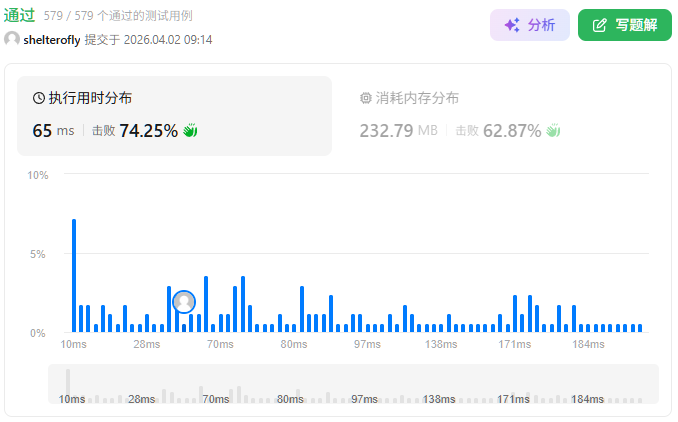Click the sparkle icon in 分析 button
This screenshot has width=678, height=422.
click(511, 25)
